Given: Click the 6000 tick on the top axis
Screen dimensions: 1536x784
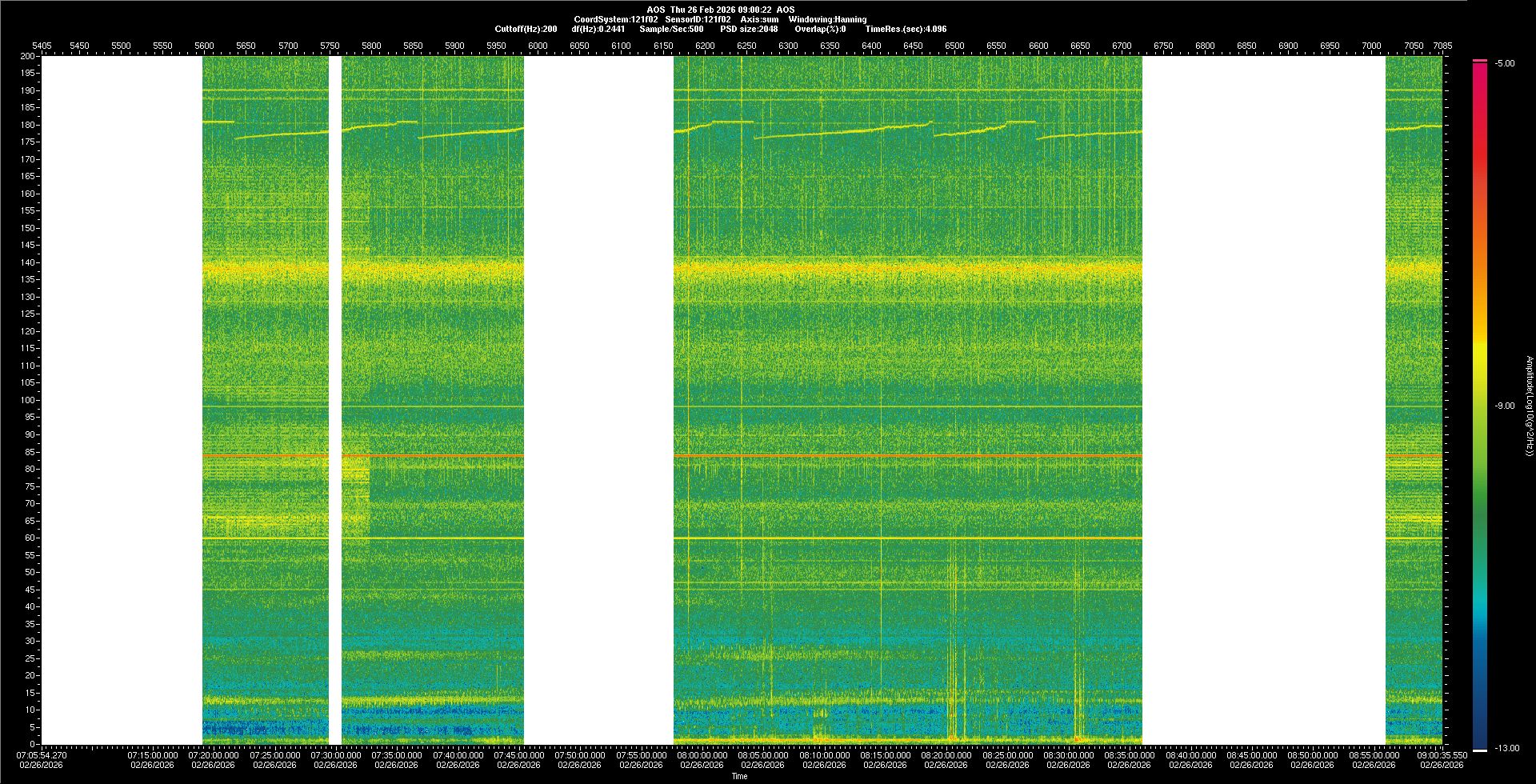Looking at the screenshot, I should click(x=538, y=46).
